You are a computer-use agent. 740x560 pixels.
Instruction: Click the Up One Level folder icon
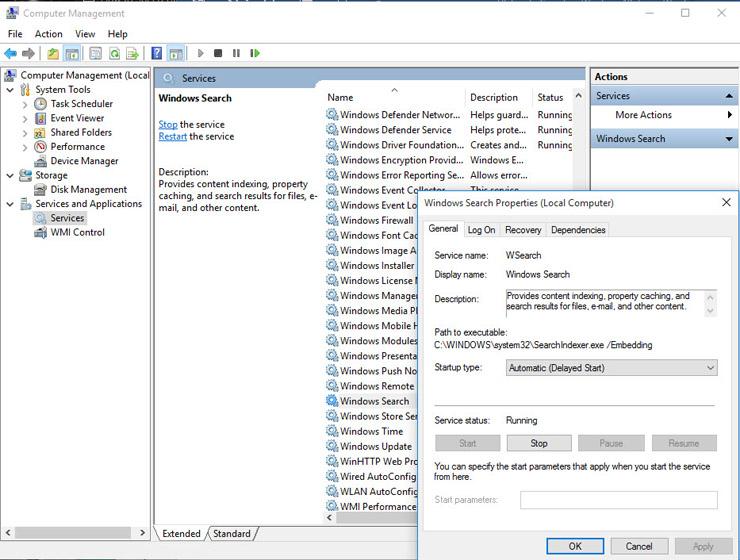[51, 53]
